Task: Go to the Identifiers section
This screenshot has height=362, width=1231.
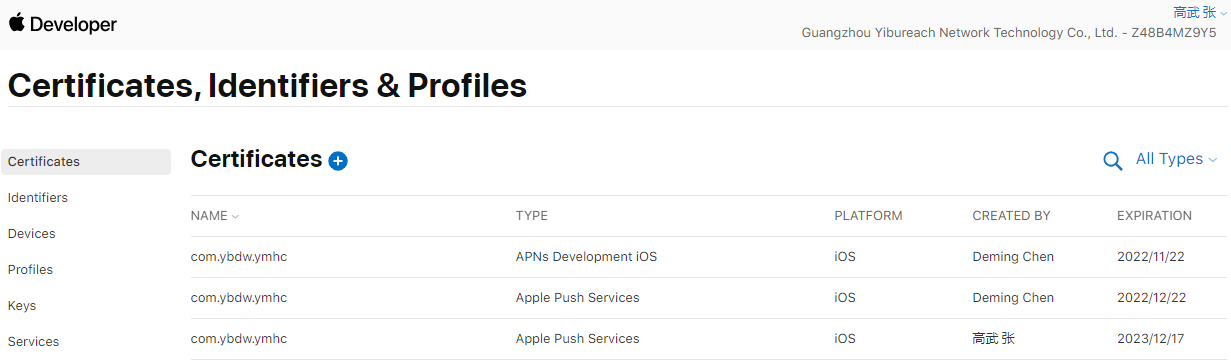Action: pos(38,198)
